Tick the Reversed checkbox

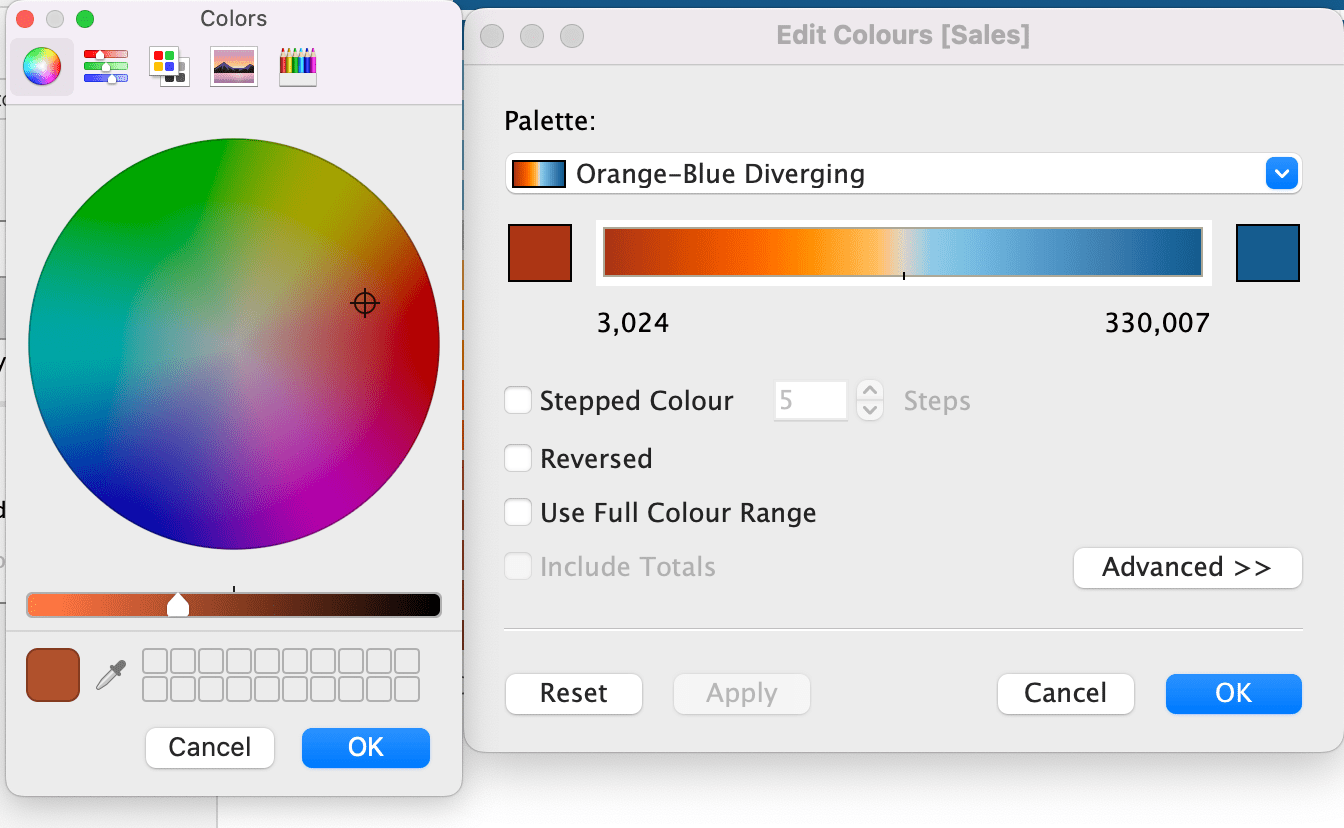[x=518, y=459]
